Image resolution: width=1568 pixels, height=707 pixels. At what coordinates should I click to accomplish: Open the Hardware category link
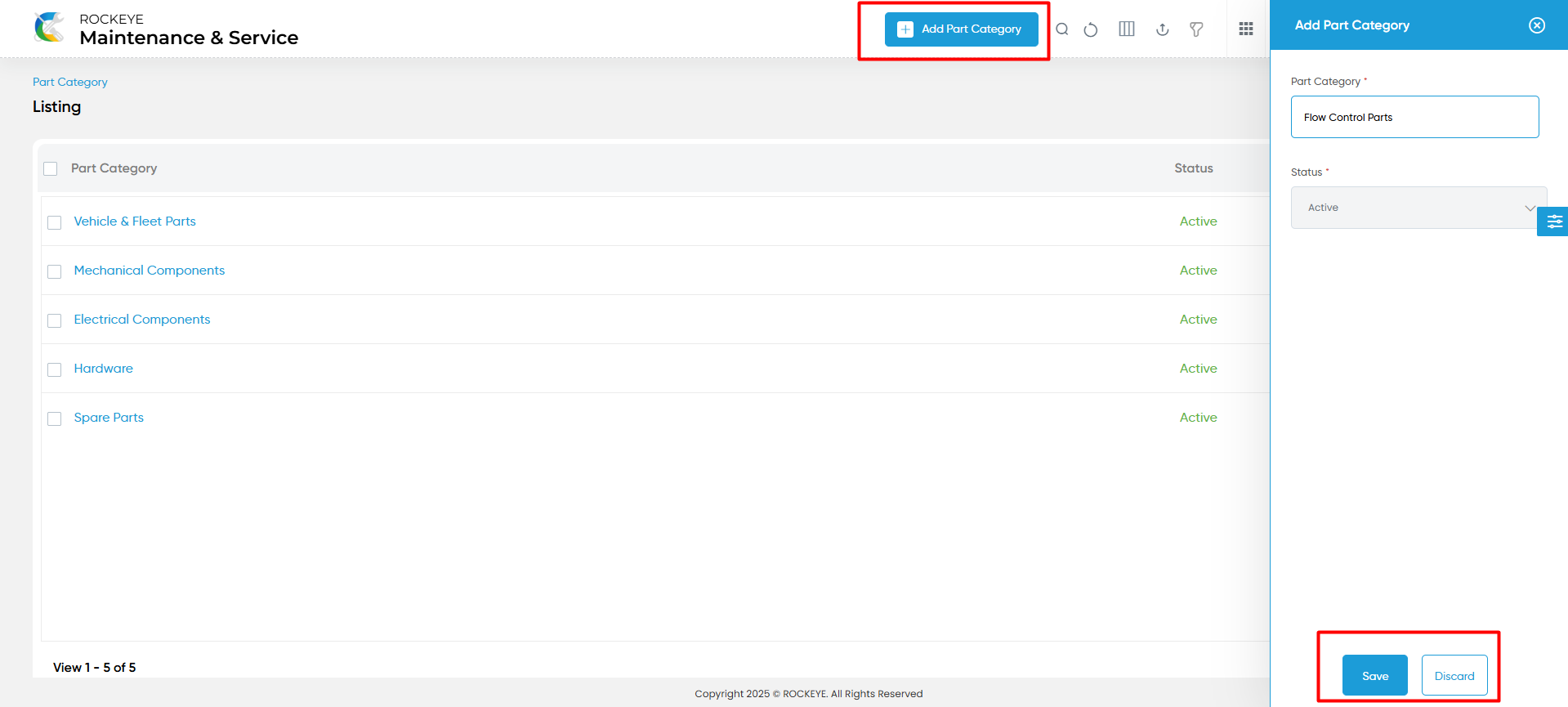point(104,369)
